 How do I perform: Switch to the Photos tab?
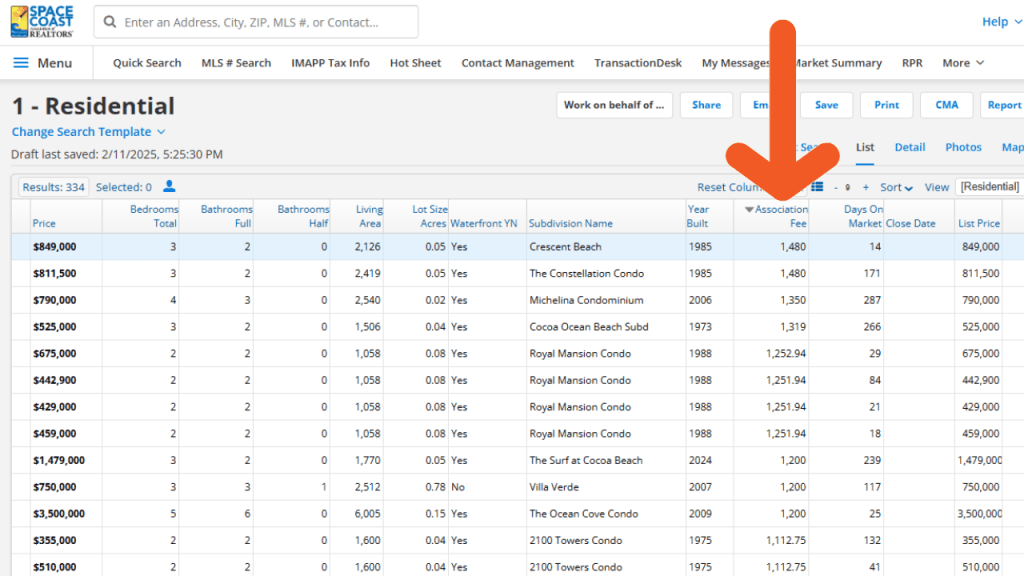pyautogui.click(x=962, y=146)
